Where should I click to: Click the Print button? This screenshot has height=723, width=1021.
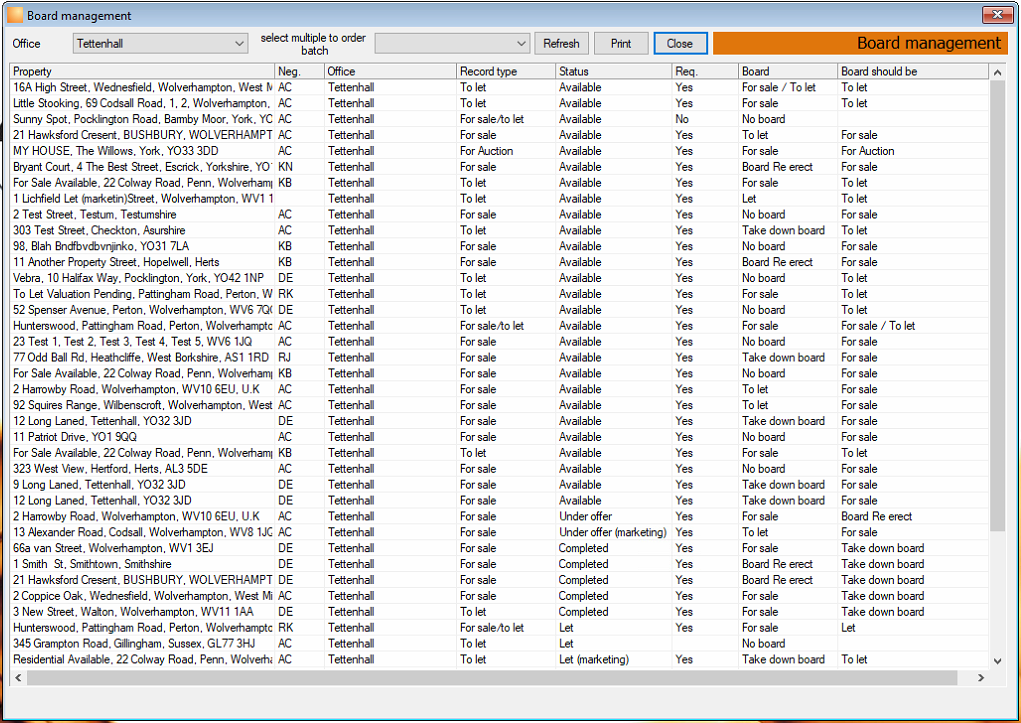[621, 44]
